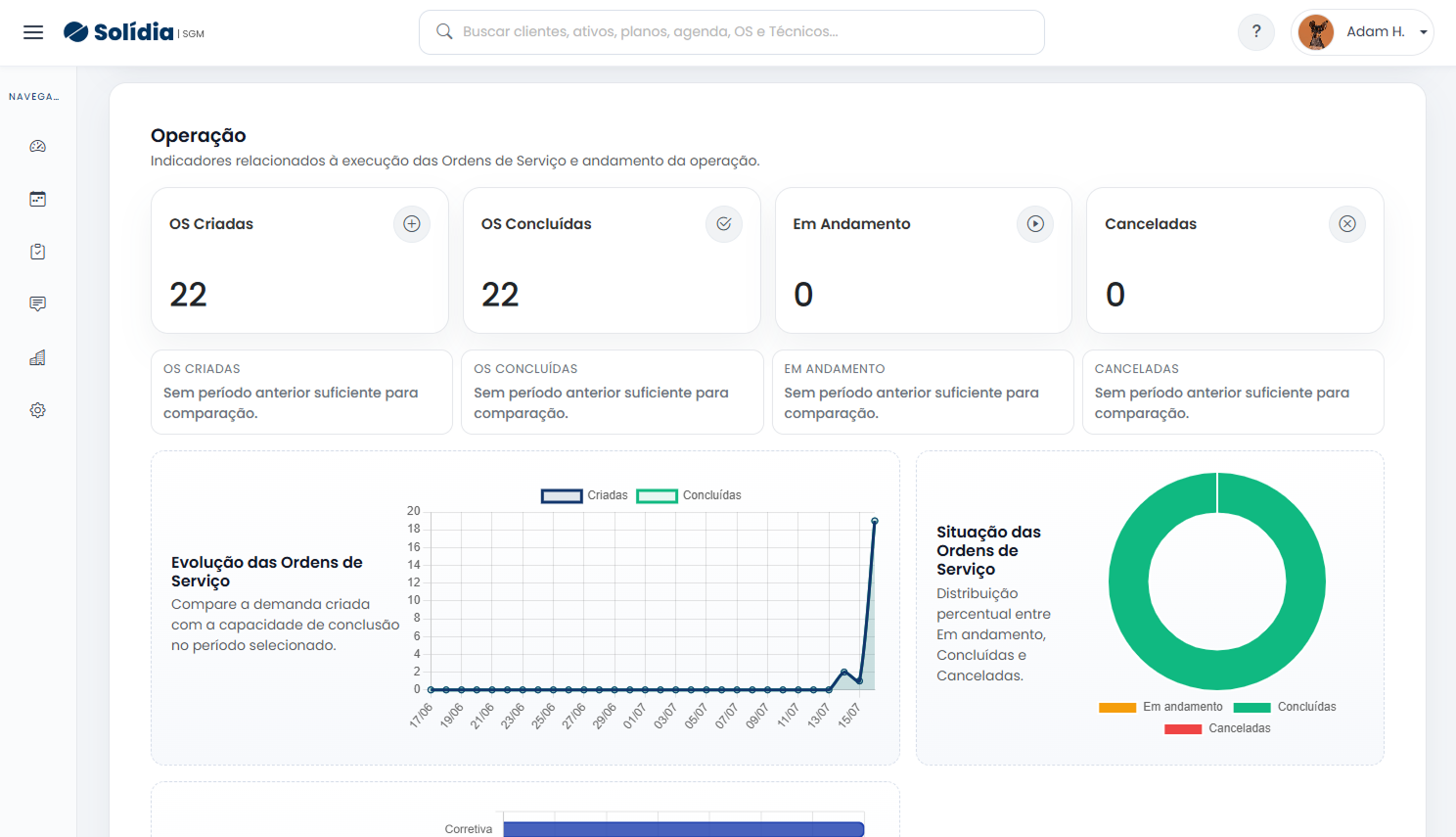Screen dimensions: 1456x837
Task: Expand the Adam H. user dropdown arrow
Action: click(x=1424, y=32)
